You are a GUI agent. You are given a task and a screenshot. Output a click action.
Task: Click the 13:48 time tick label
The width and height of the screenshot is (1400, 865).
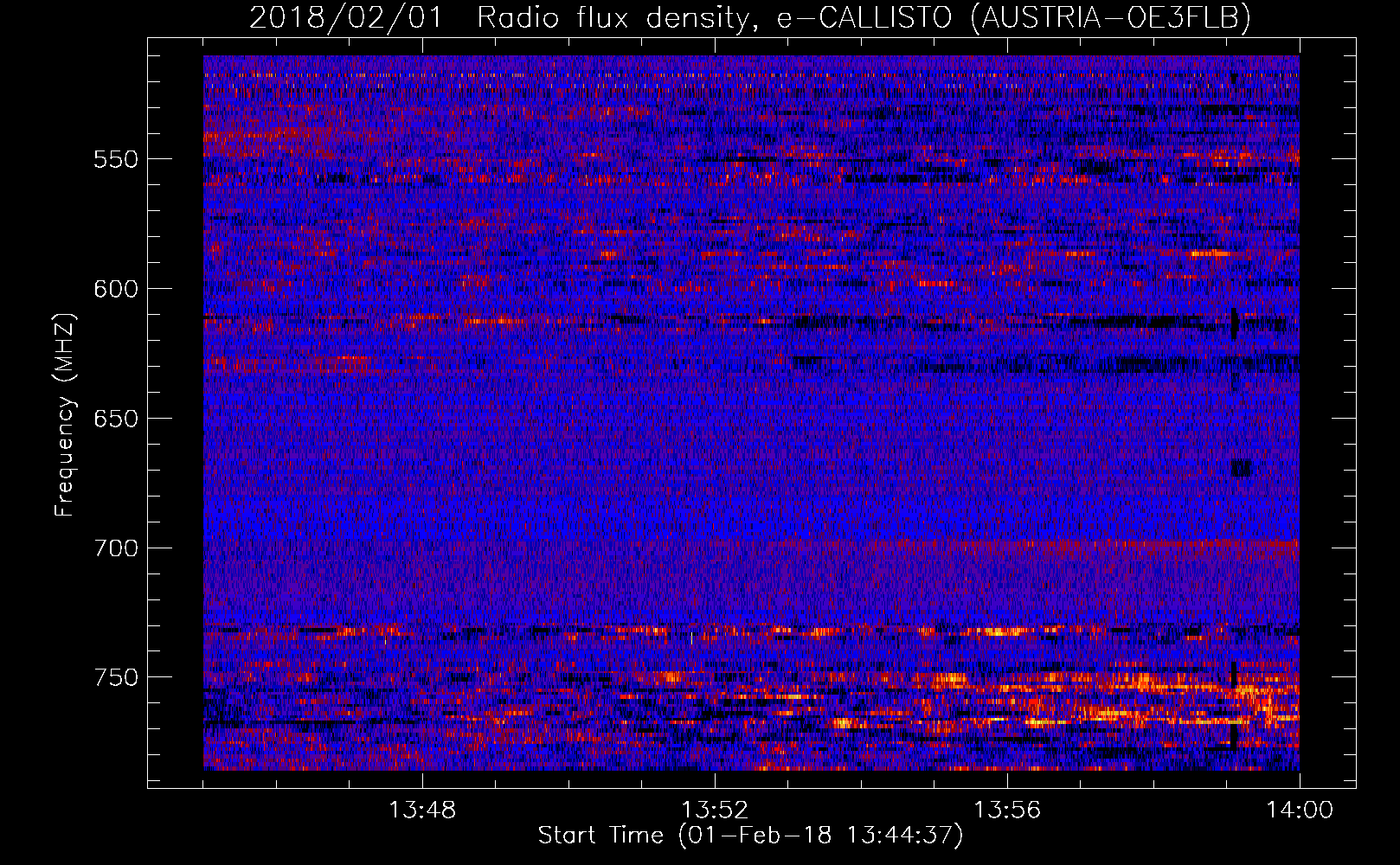[x=422, y=811]
